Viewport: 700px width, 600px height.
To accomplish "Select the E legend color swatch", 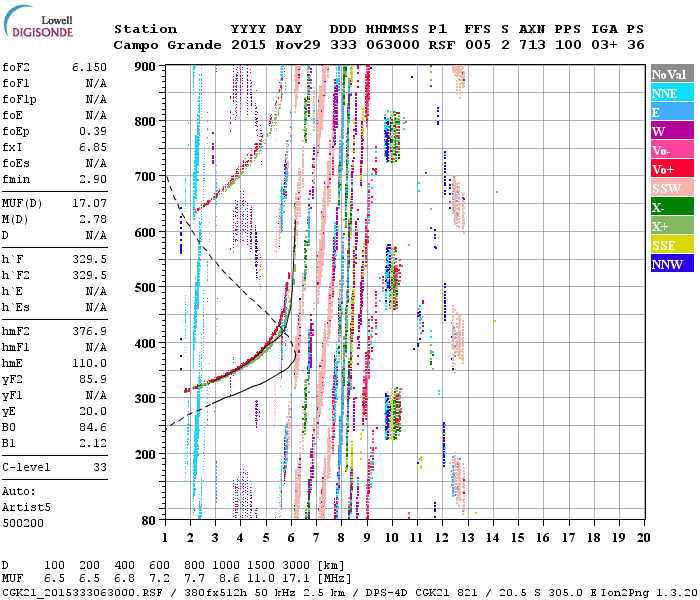I will coord(672,112).
